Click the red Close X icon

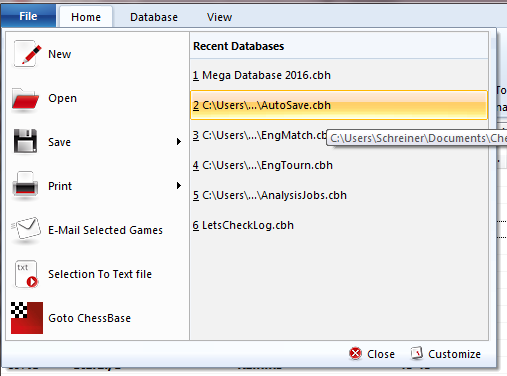click(355, 353)
